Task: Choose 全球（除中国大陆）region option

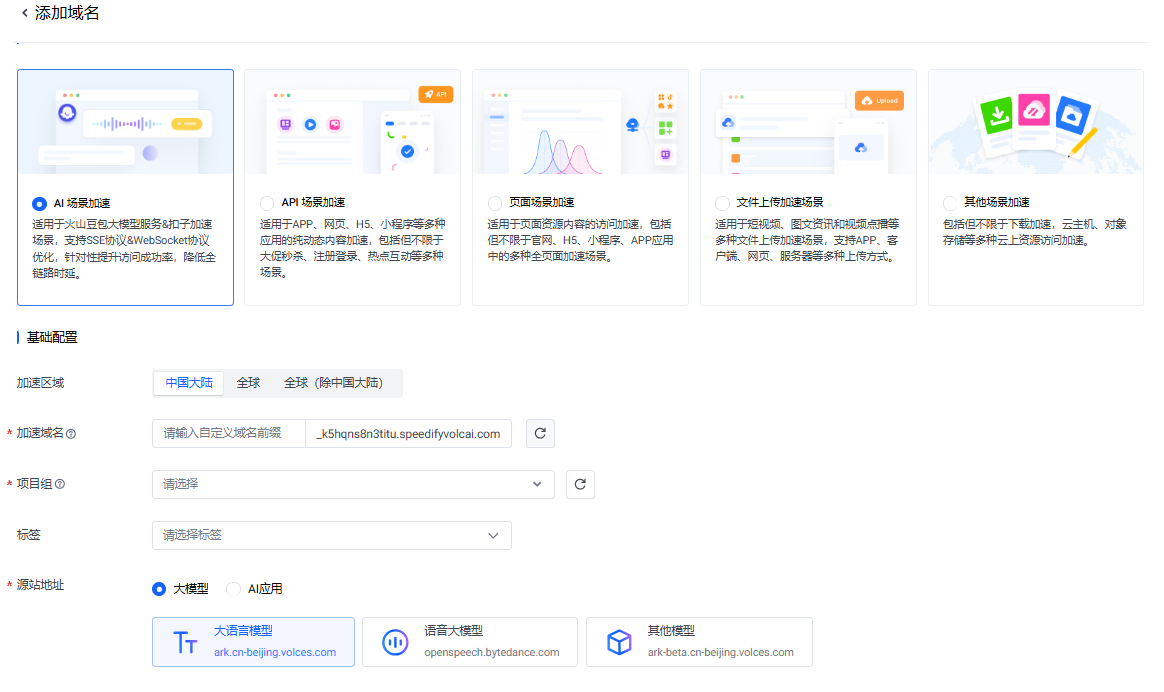Action: pos(333,383)
